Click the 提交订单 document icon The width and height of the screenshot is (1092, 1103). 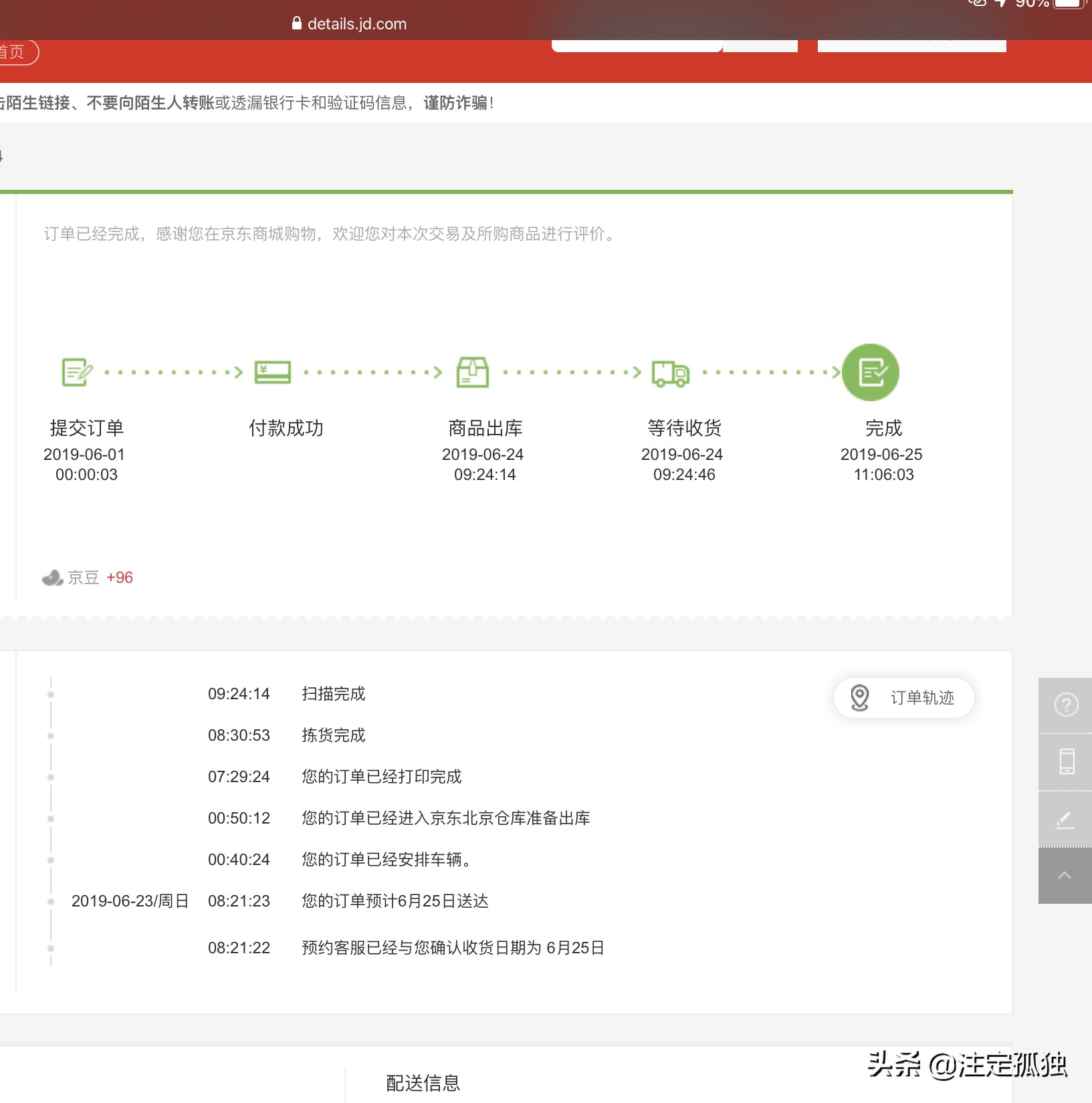(74, 372)
